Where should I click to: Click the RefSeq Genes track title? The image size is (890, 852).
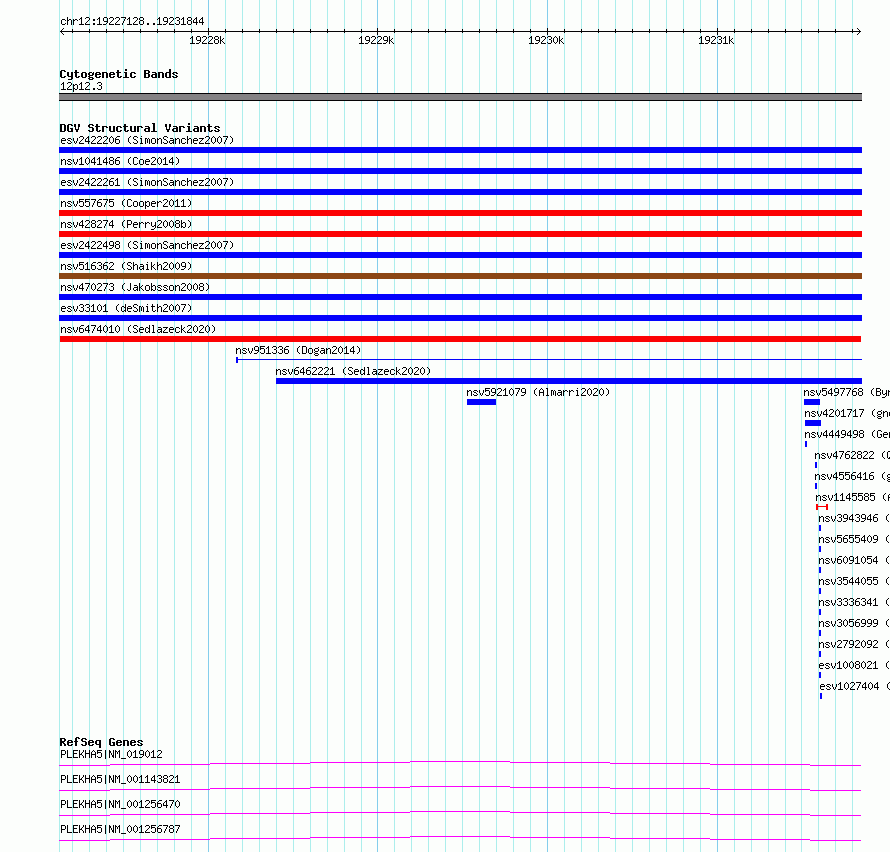(x=101, y=742)
